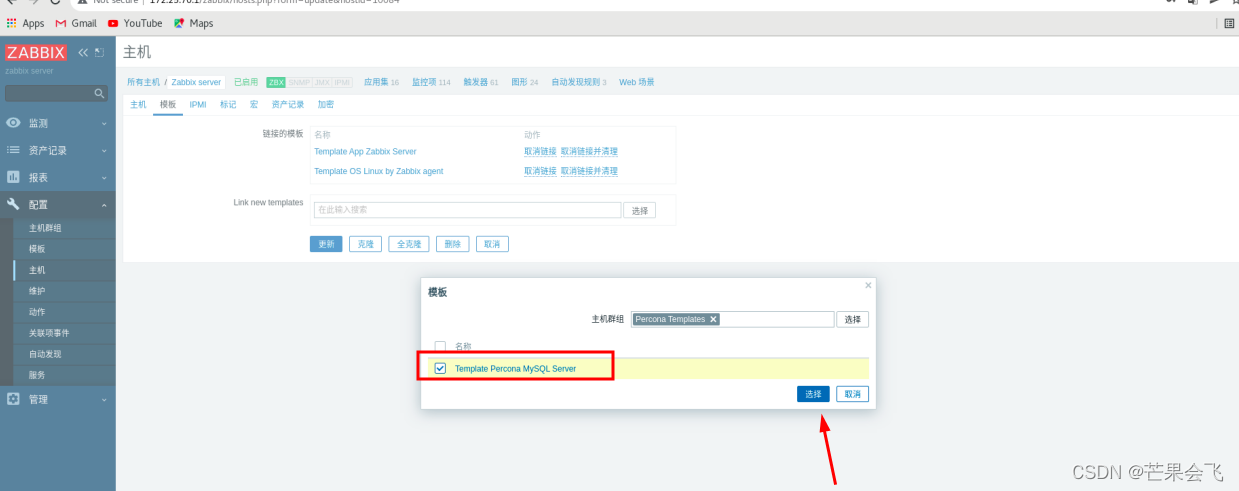Click the ZBX availability badge
Viewport: 1239px width, 491px height.
276,82
